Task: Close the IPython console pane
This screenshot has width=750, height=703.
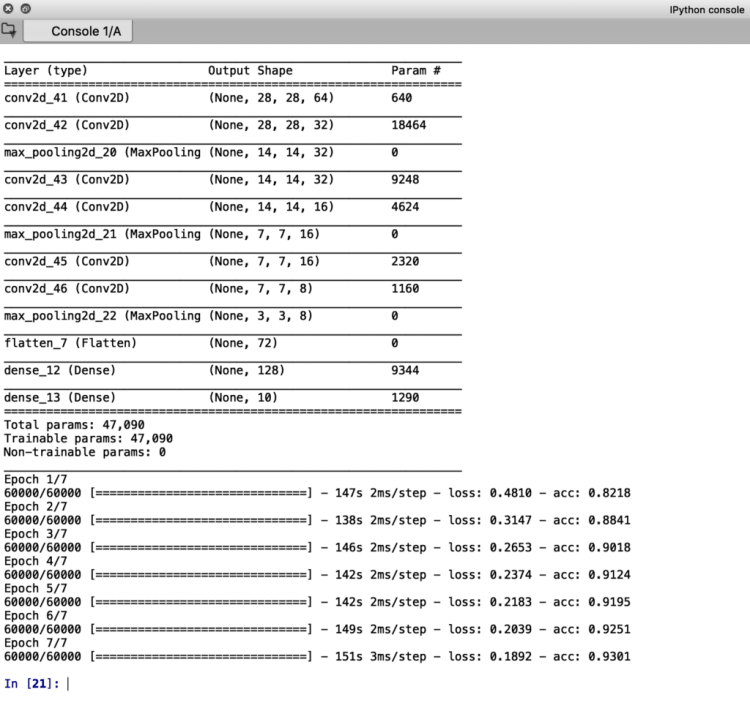Action: [x=8, y=8]
